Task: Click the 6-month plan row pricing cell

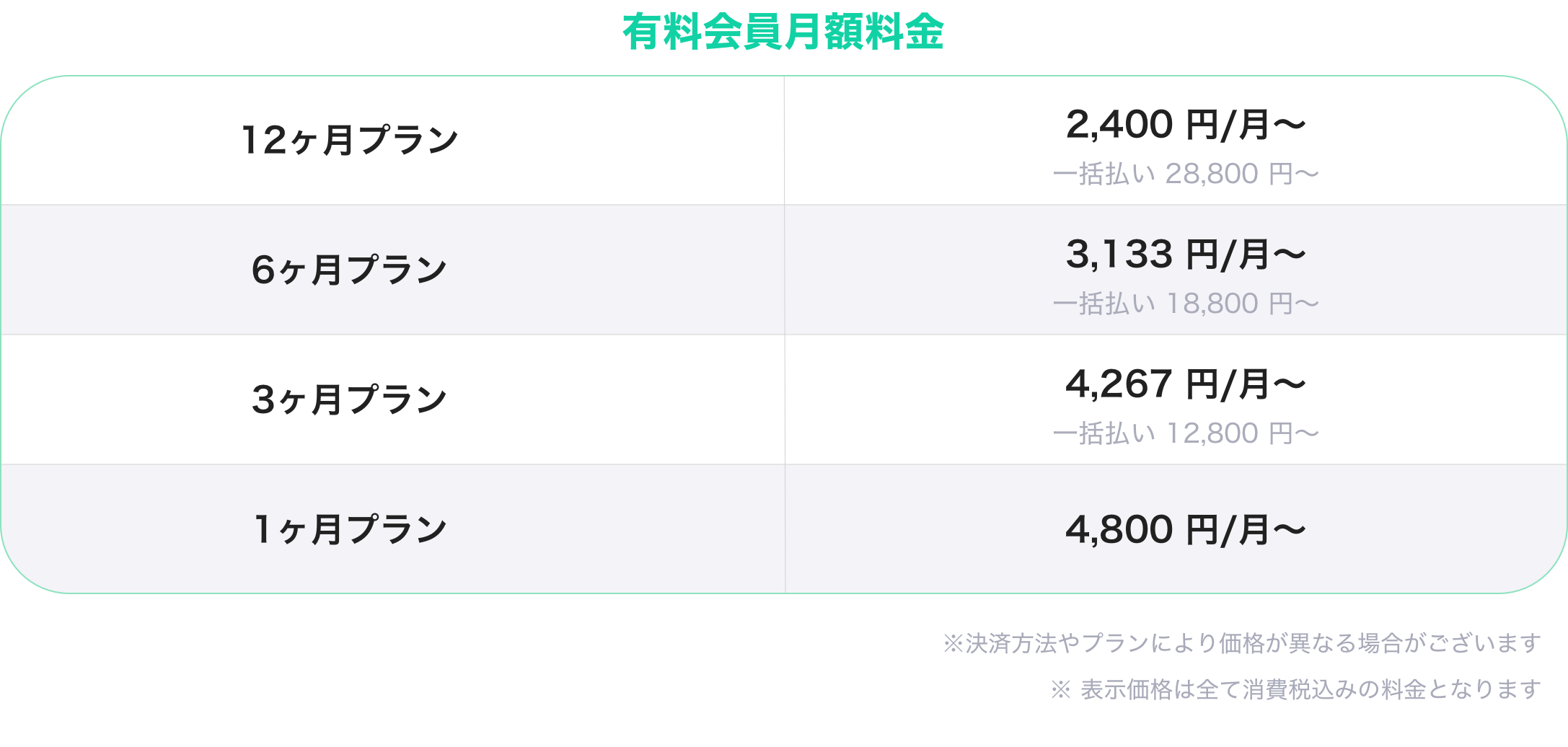Action: point(1176,270)
